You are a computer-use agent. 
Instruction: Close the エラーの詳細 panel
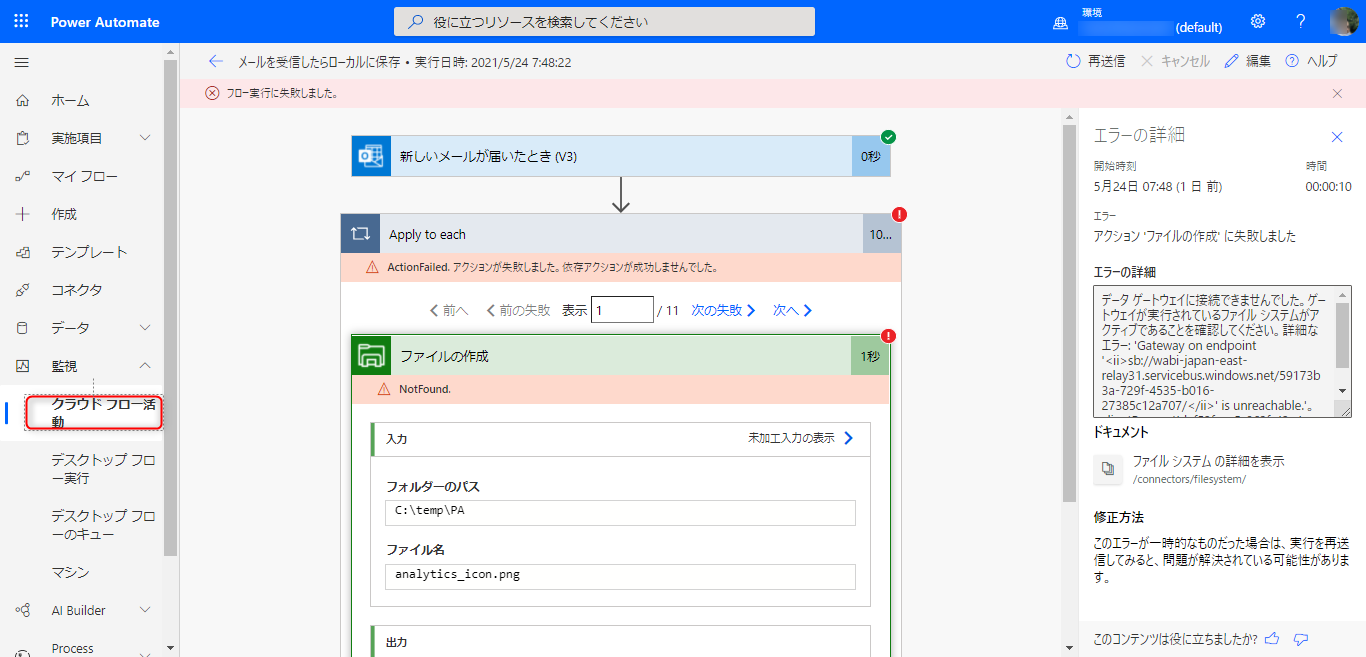coord(1337,136)
